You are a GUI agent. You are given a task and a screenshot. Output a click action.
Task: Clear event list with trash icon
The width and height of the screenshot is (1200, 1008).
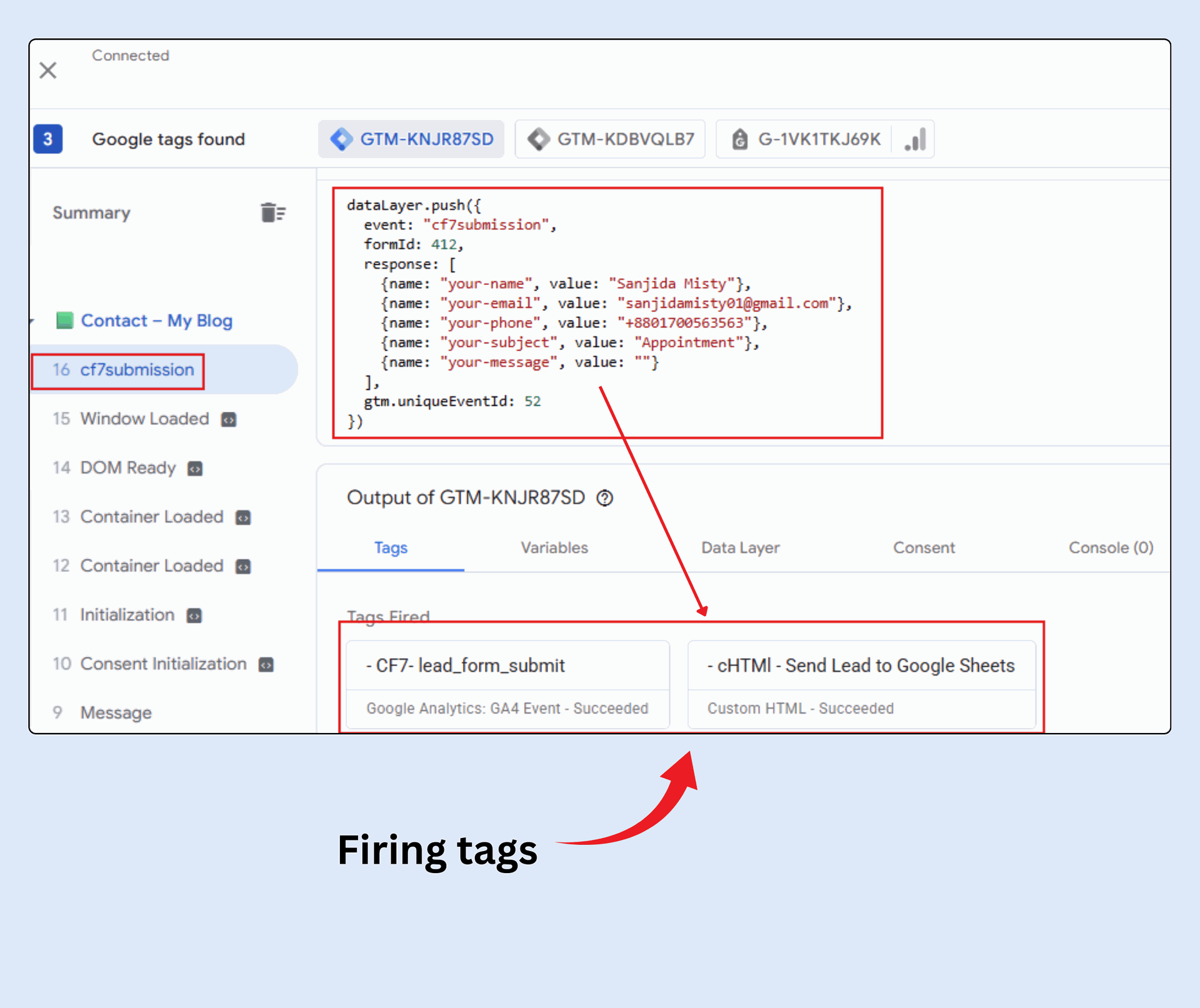coord(272,212)
